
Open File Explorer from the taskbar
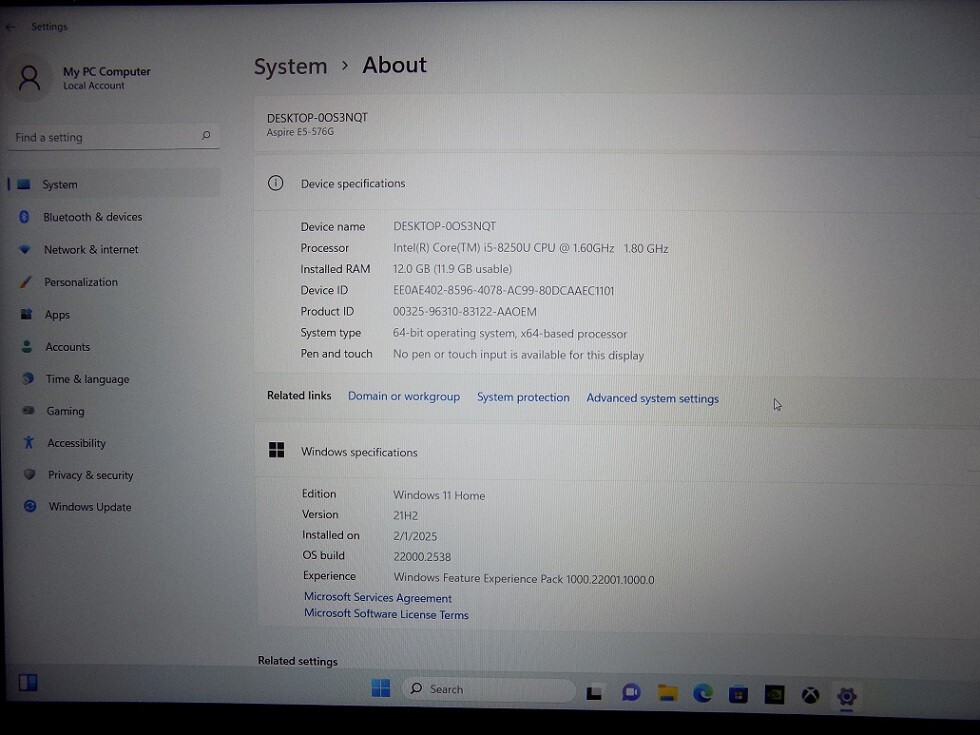click(667, 693)
